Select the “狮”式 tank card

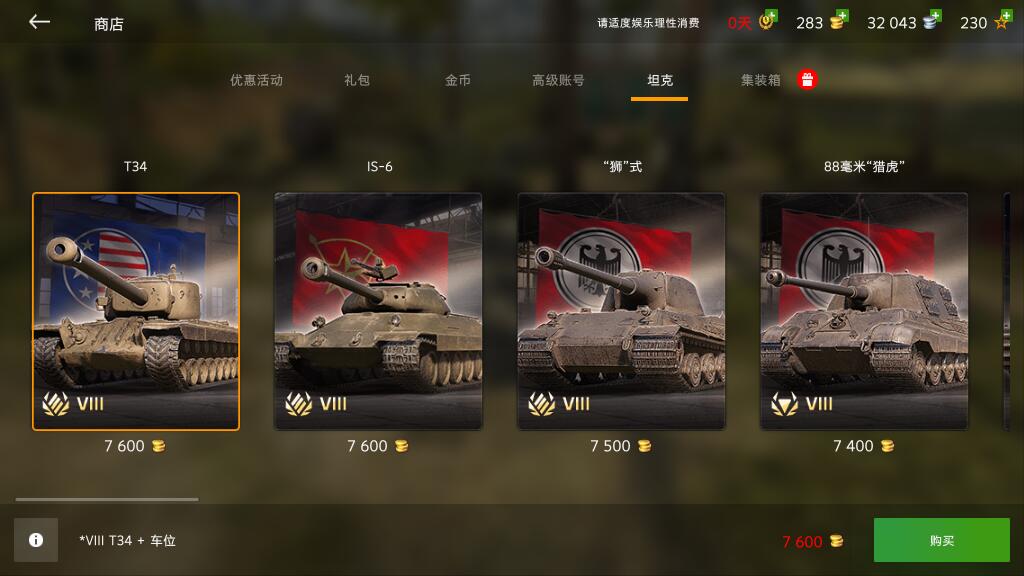622,312
